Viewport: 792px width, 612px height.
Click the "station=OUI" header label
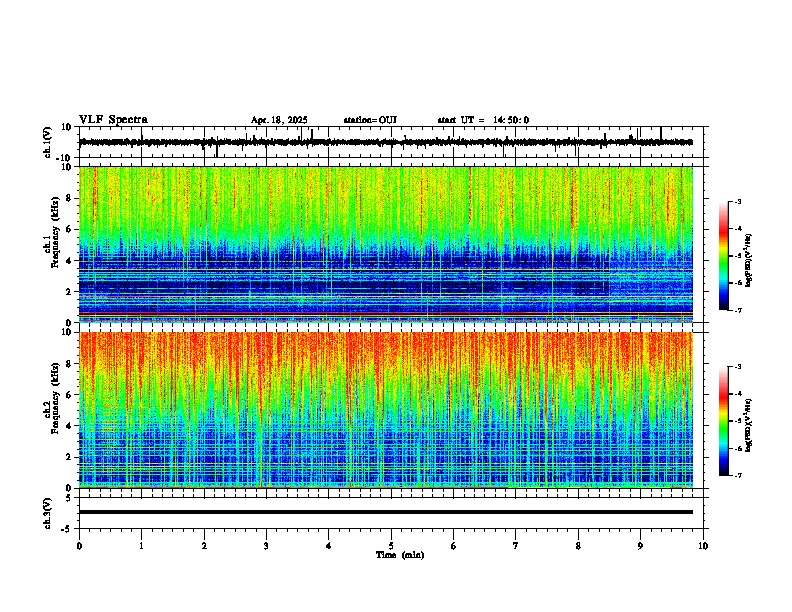(370, 120)
